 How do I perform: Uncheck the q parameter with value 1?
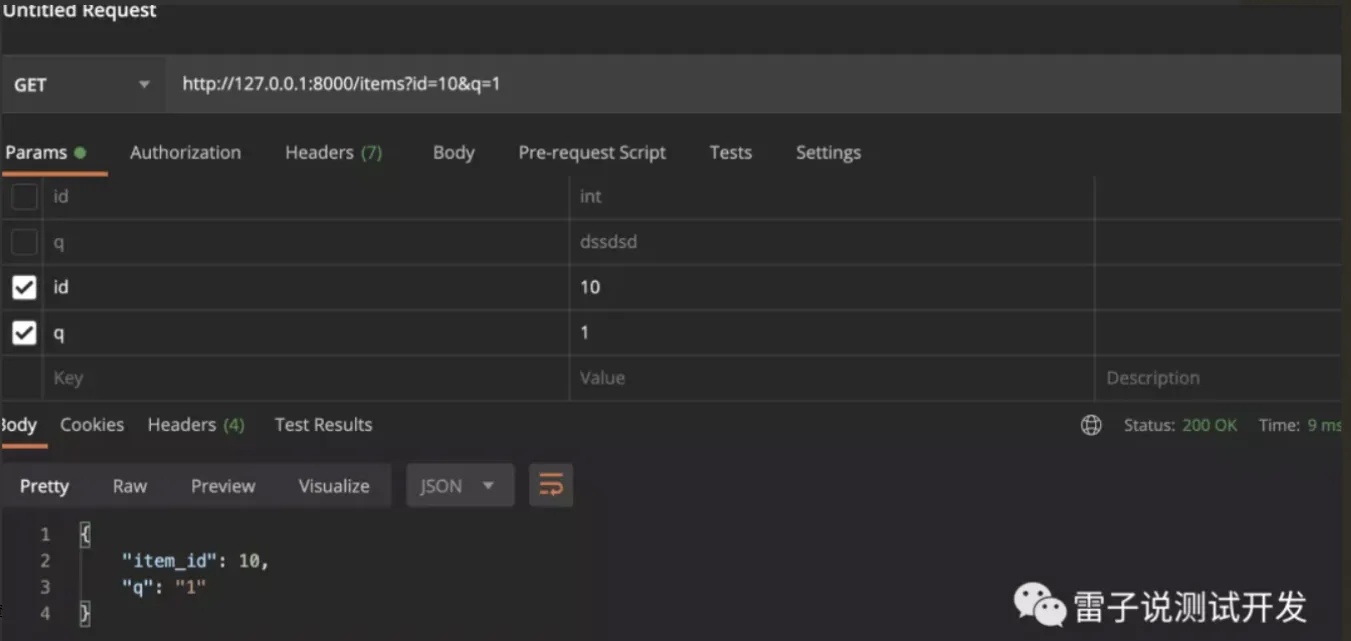tap(24, 332)
